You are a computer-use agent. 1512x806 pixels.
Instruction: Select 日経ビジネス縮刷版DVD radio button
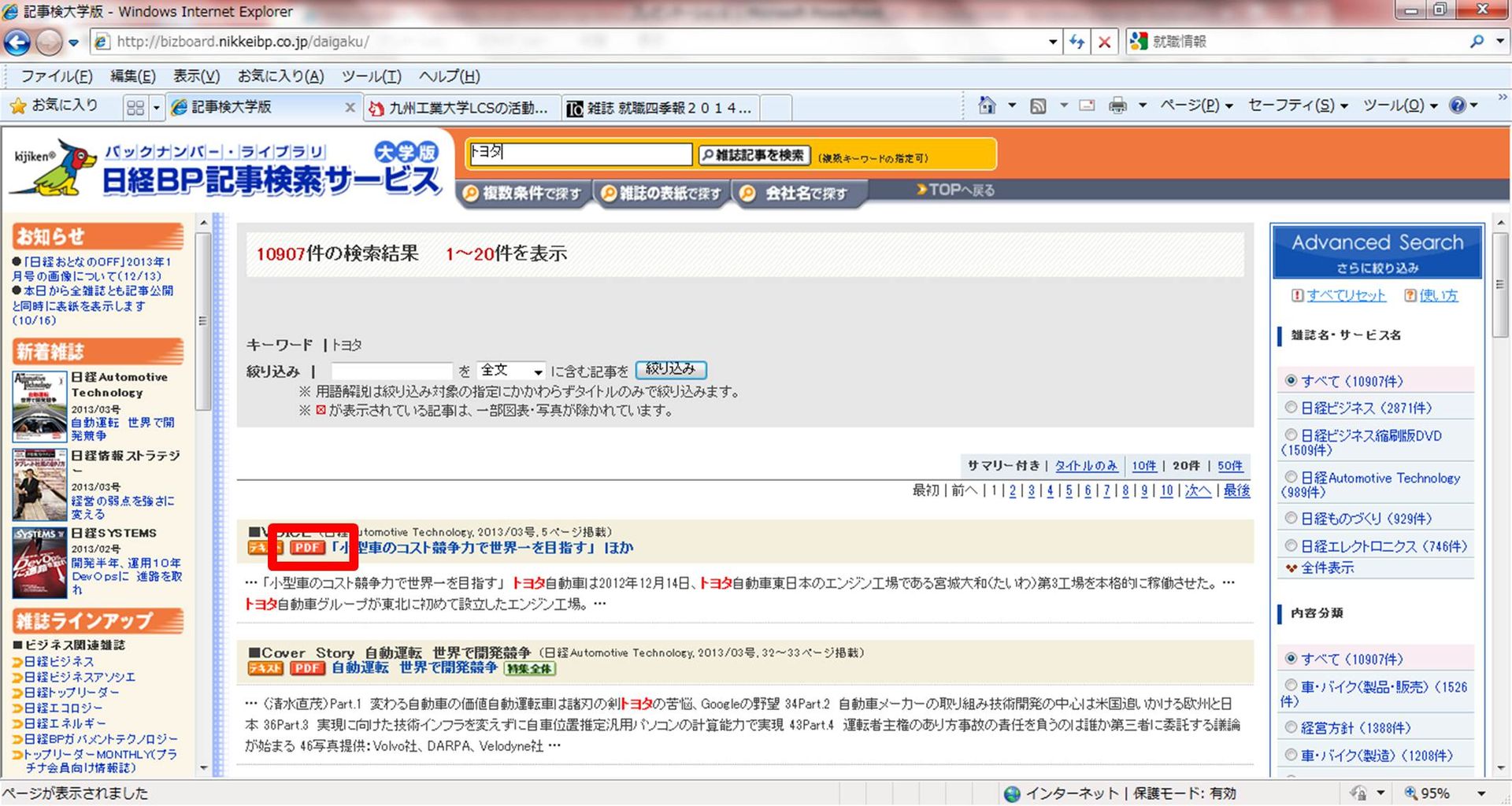(x=1291, y=434)
